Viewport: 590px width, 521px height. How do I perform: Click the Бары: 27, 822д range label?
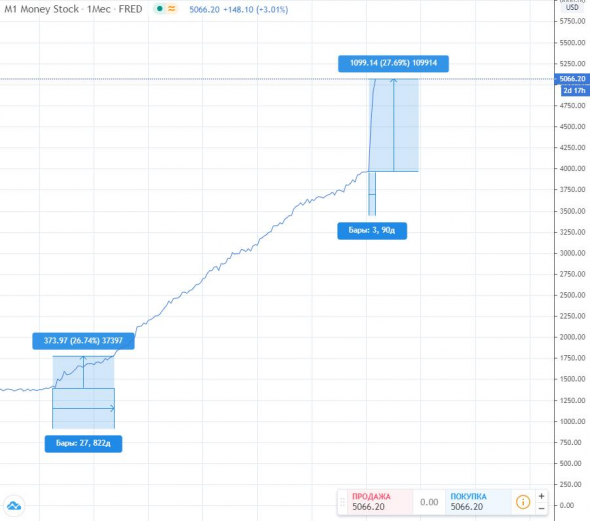[x=83, y=444]
